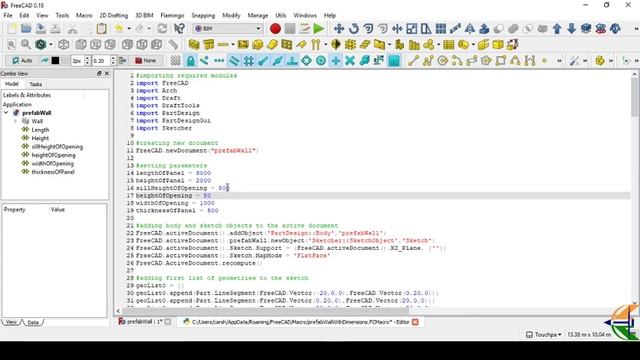Select the Draft Rectangle tool
This screenshot has width=640, height=360.
pyautogui.click(x=501, y=61)
